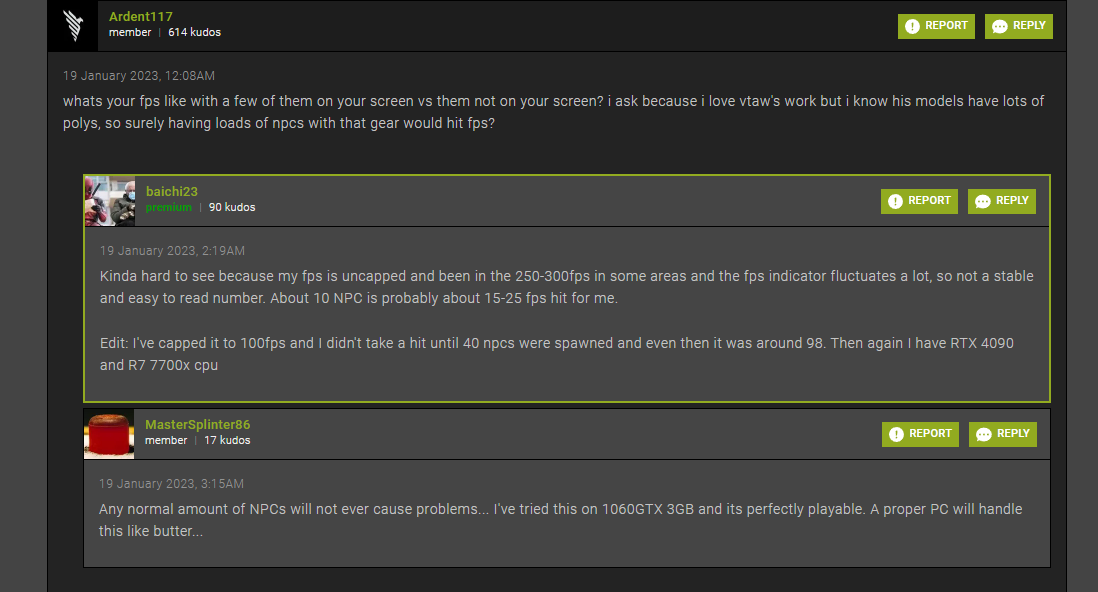
Task: Visit baichi23's profile via username
Action: point(172,191)
